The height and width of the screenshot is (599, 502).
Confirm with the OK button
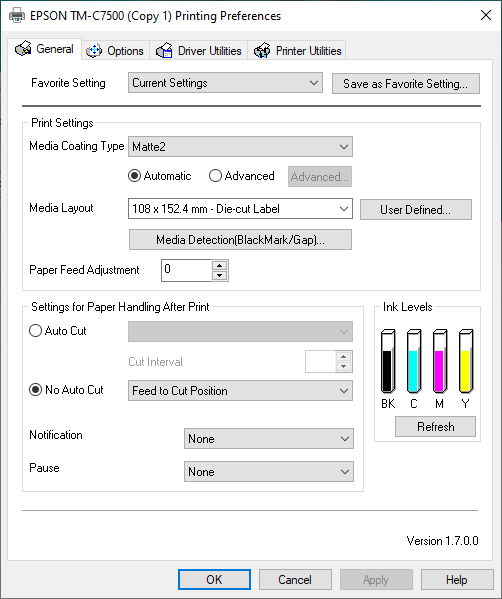[214, 580]
